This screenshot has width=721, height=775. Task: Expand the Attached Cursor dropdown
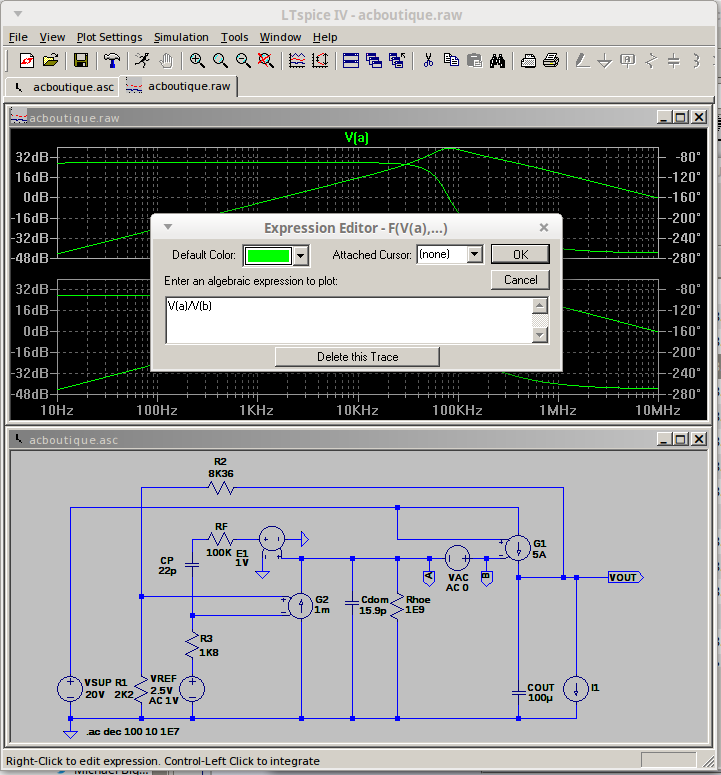click(x=474, y=255)
